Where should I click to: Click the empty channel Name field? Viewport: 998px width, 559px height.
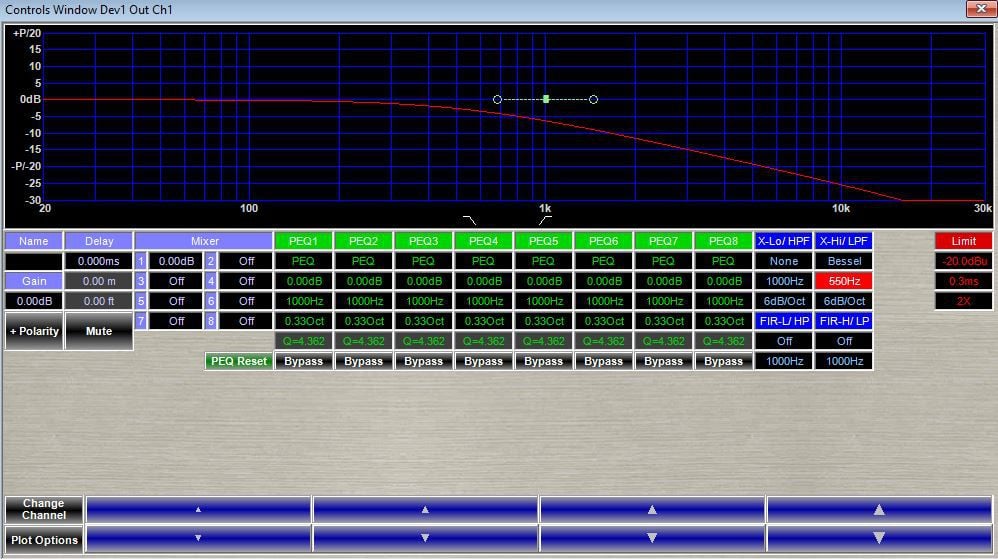click(x=34, y=261)
